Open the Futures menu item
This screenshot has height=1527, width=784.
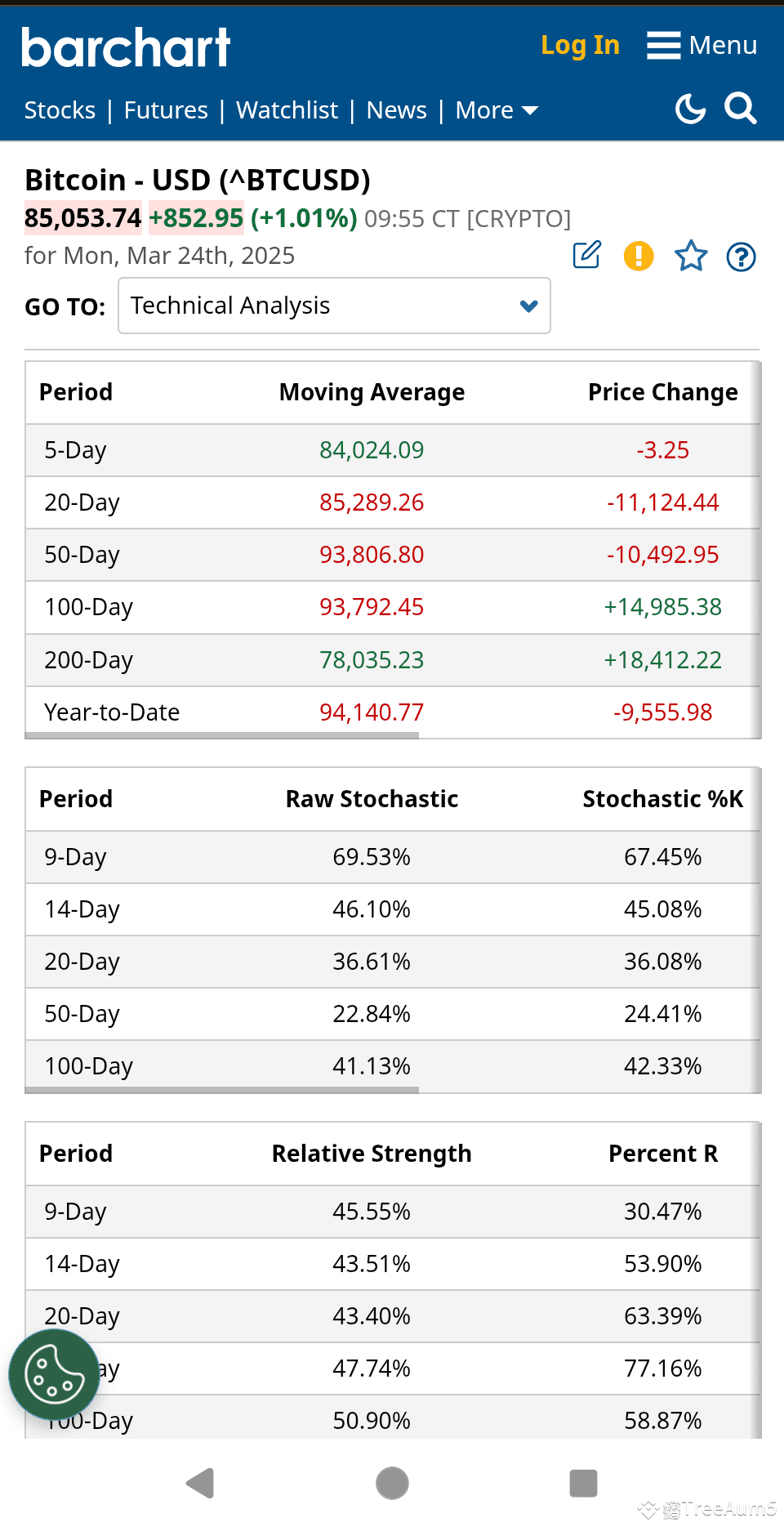(x=166, y=110)
